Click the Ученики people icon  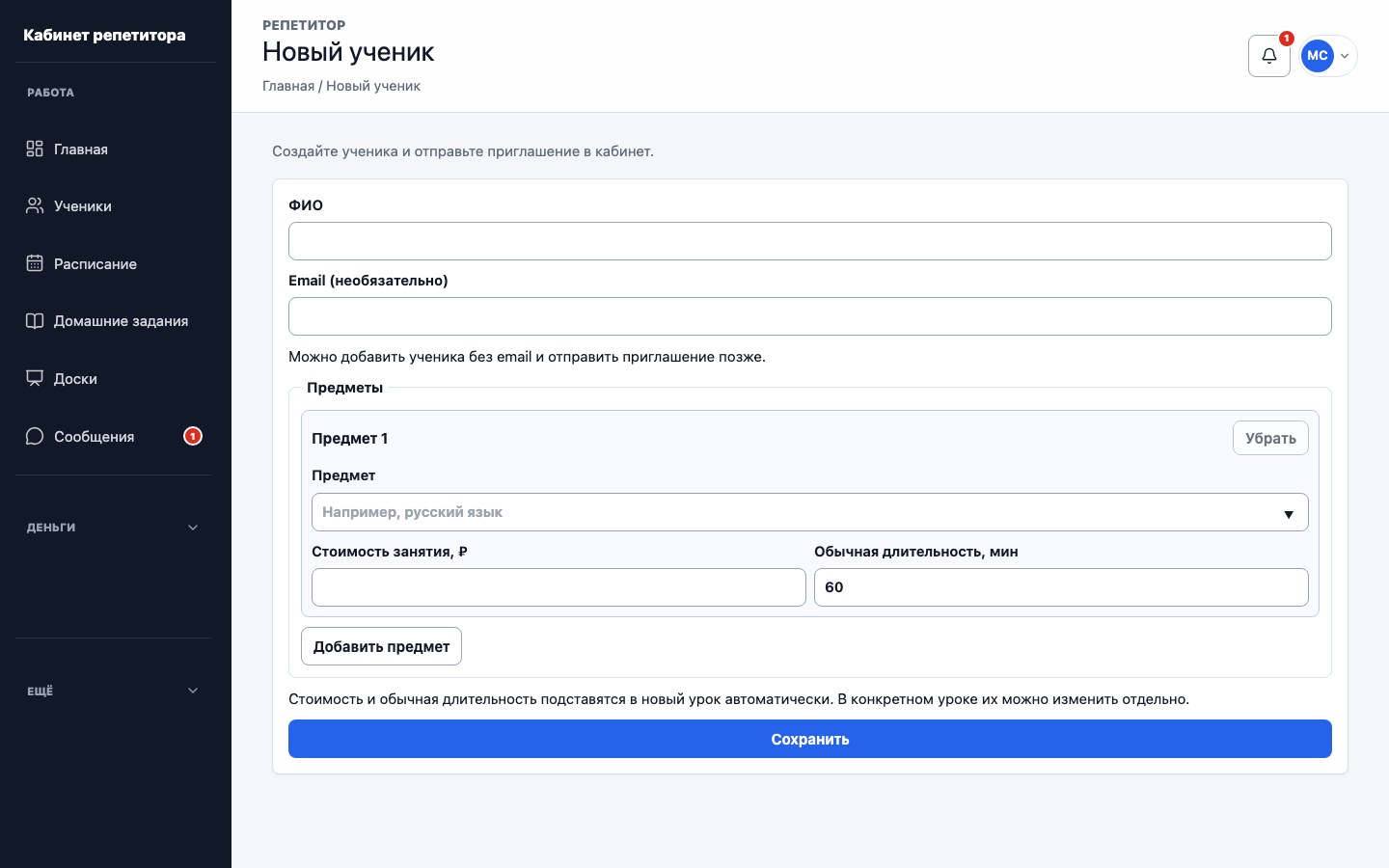point(35,205)
